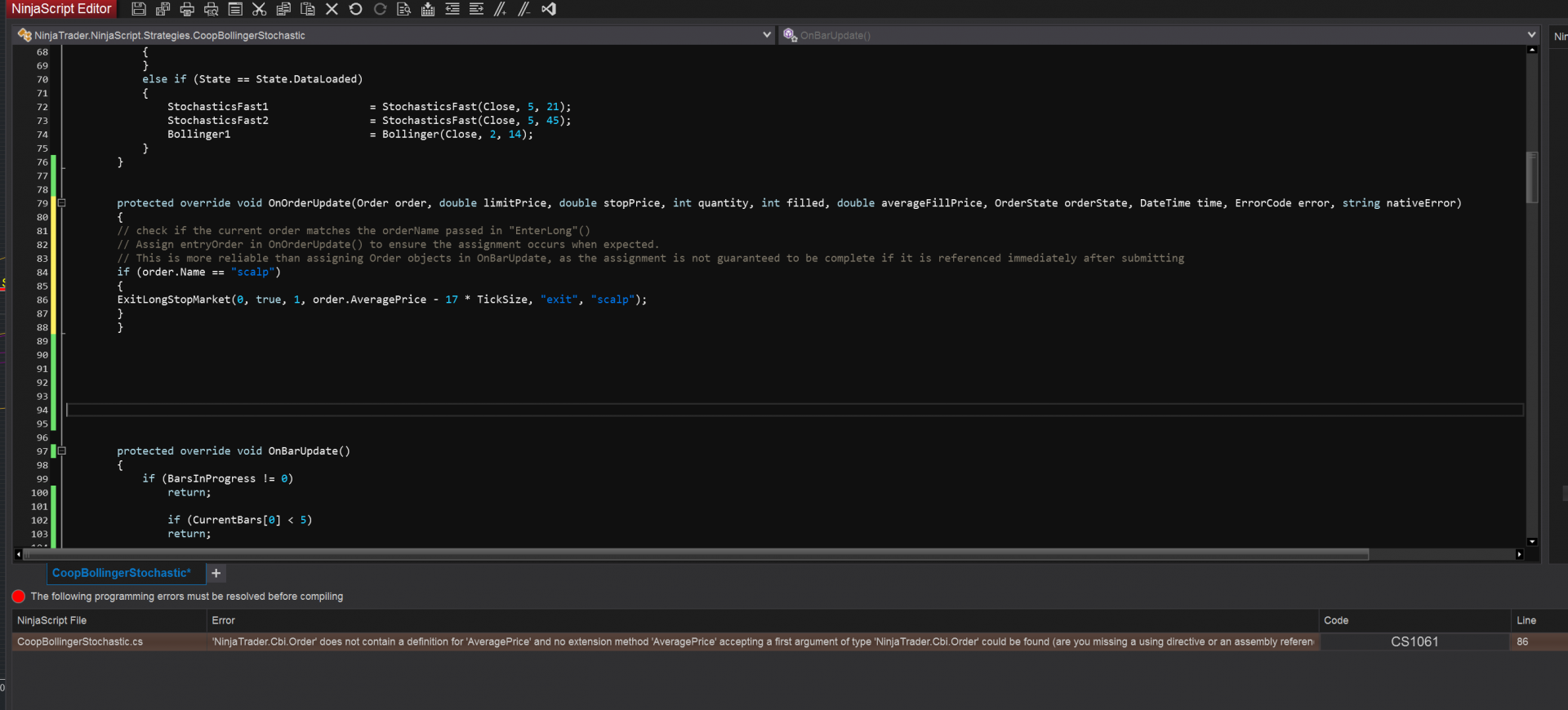Click 'StochasticsFast(Close, 5, 45);' code
This screenshot has height=710, width=1568.
(477, 121)
